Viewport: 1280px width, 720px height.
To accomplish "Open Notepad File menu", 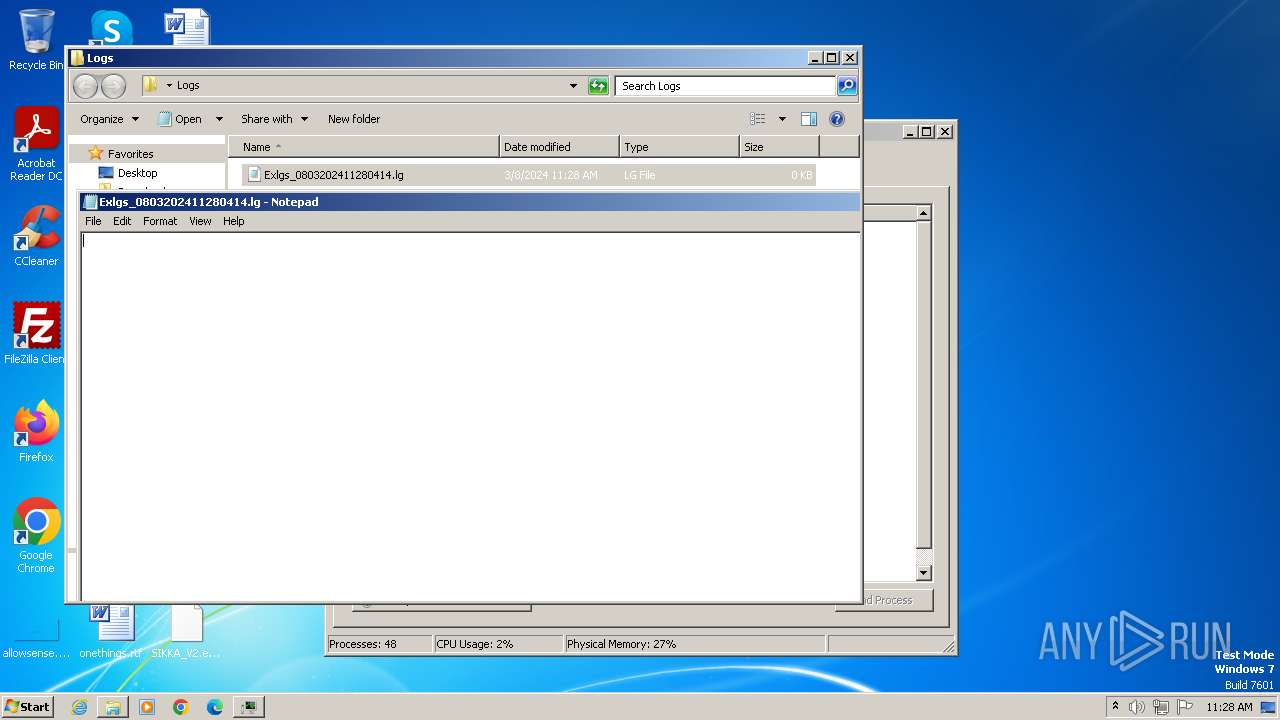I will [x=93, y=221].
